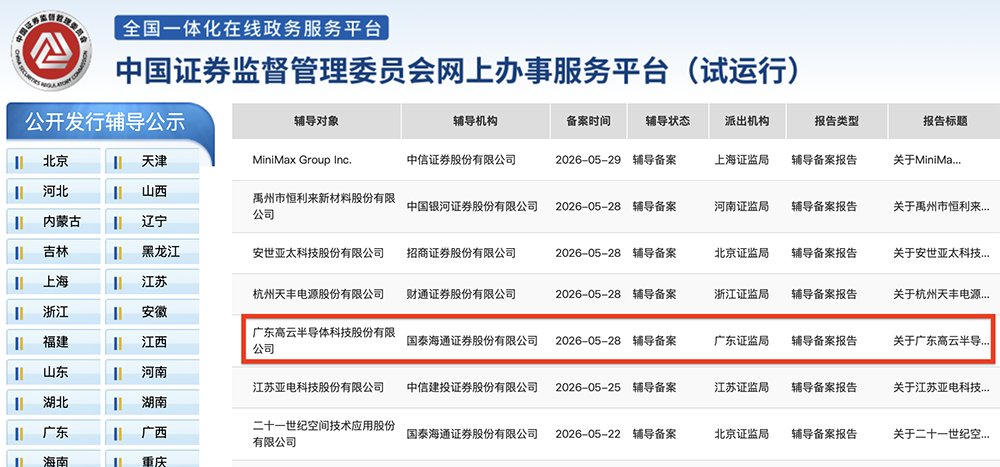Click the 备案时间 column header

click(x=588, y=121)
